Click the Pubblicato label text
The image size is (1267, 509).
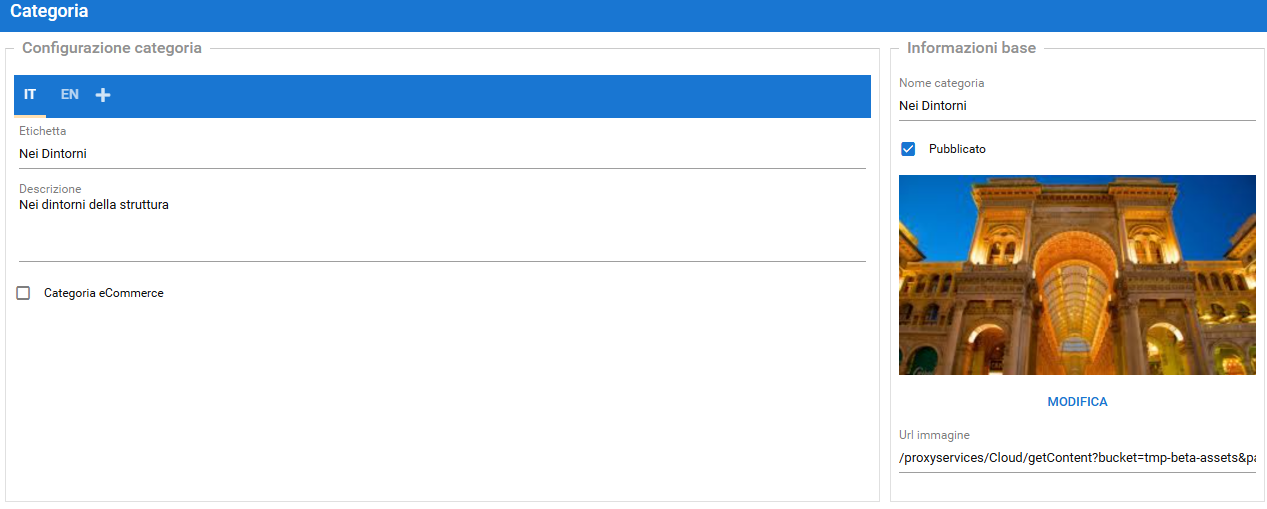[957, 149]
